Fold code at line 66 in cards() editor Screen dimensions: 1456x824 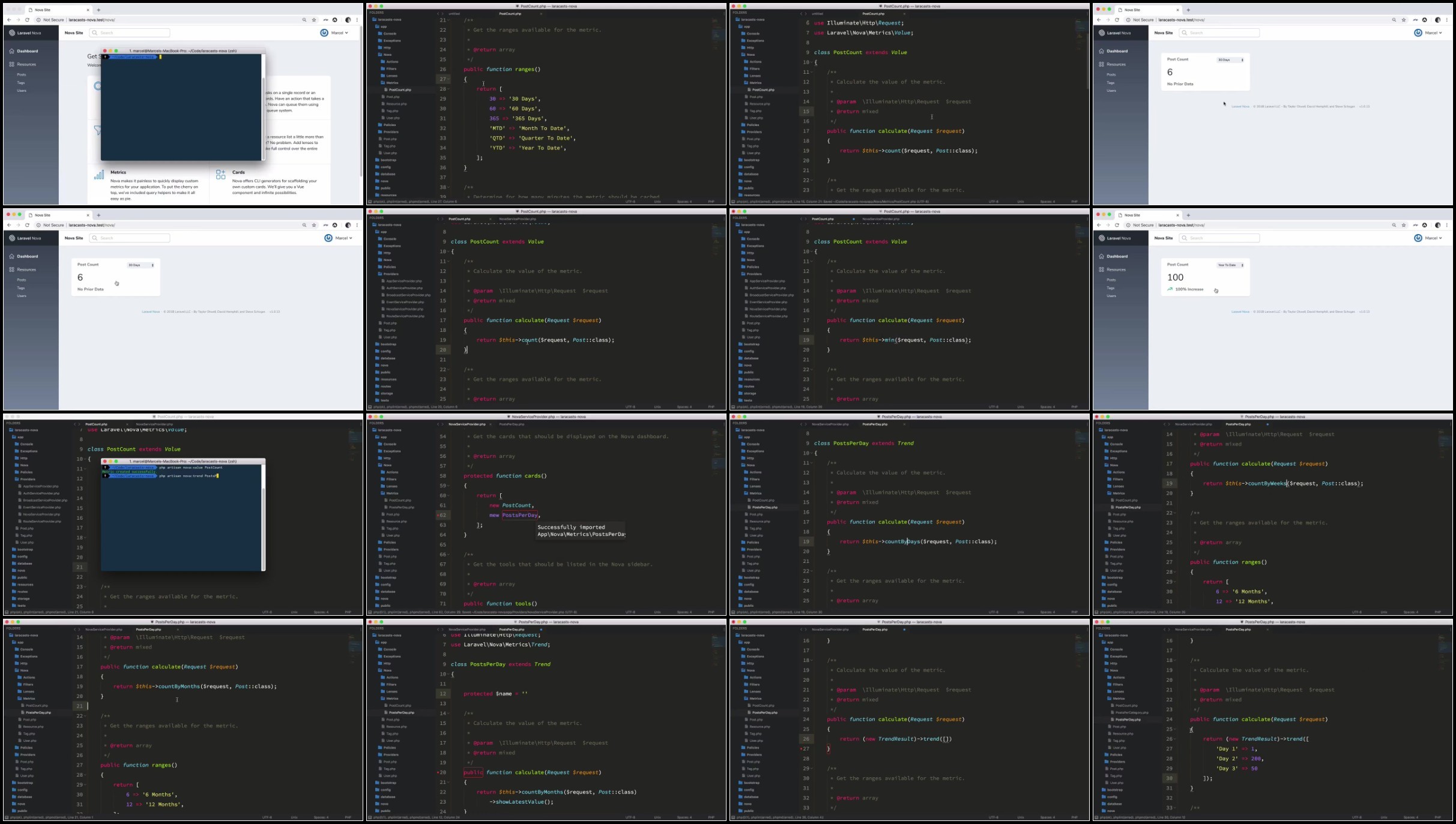449,555
